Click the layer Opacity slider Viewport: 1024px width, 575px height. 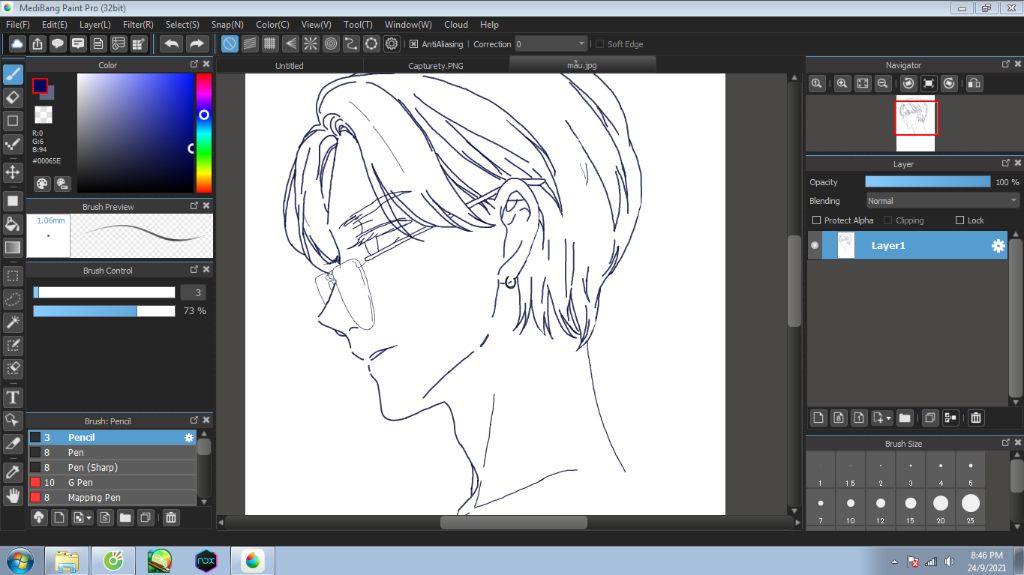click(x=927, y=182)
